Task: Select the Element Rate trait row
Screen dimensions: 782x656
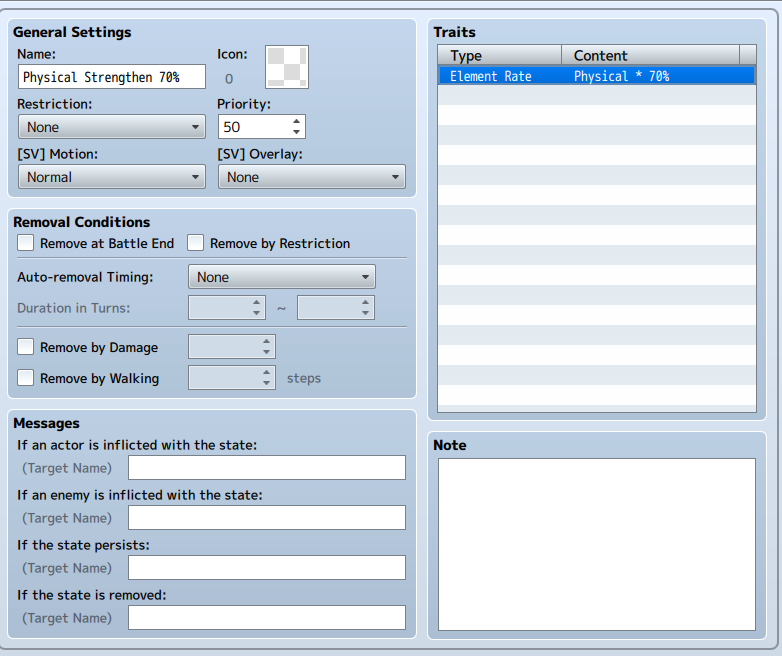Action: [x=597, y=76]
